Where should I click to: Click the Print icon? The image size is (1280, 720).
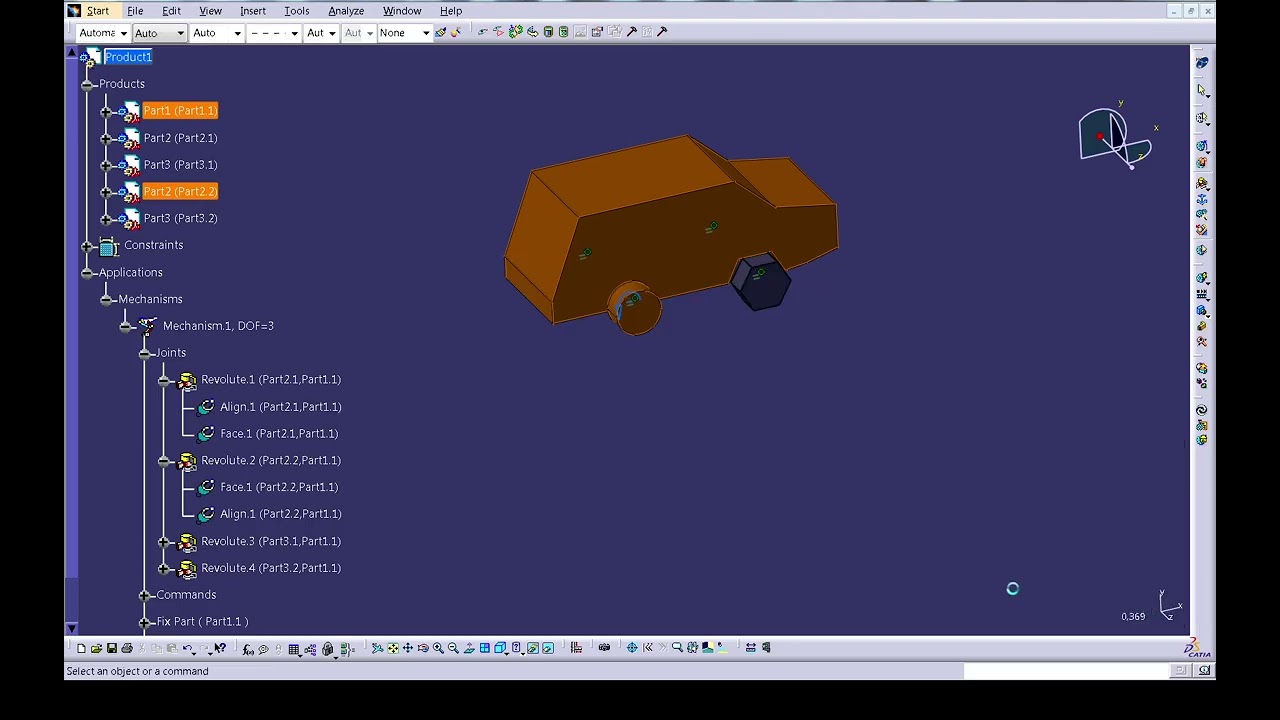tap(127, 648)
